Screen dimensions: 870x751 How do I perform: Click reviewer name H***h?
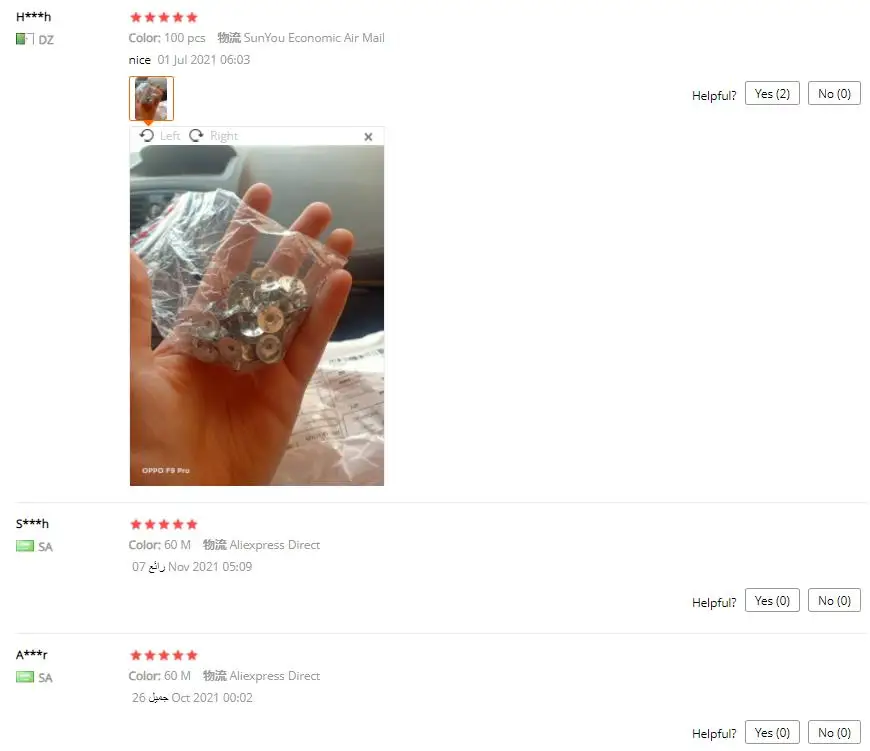coord(33,17)
